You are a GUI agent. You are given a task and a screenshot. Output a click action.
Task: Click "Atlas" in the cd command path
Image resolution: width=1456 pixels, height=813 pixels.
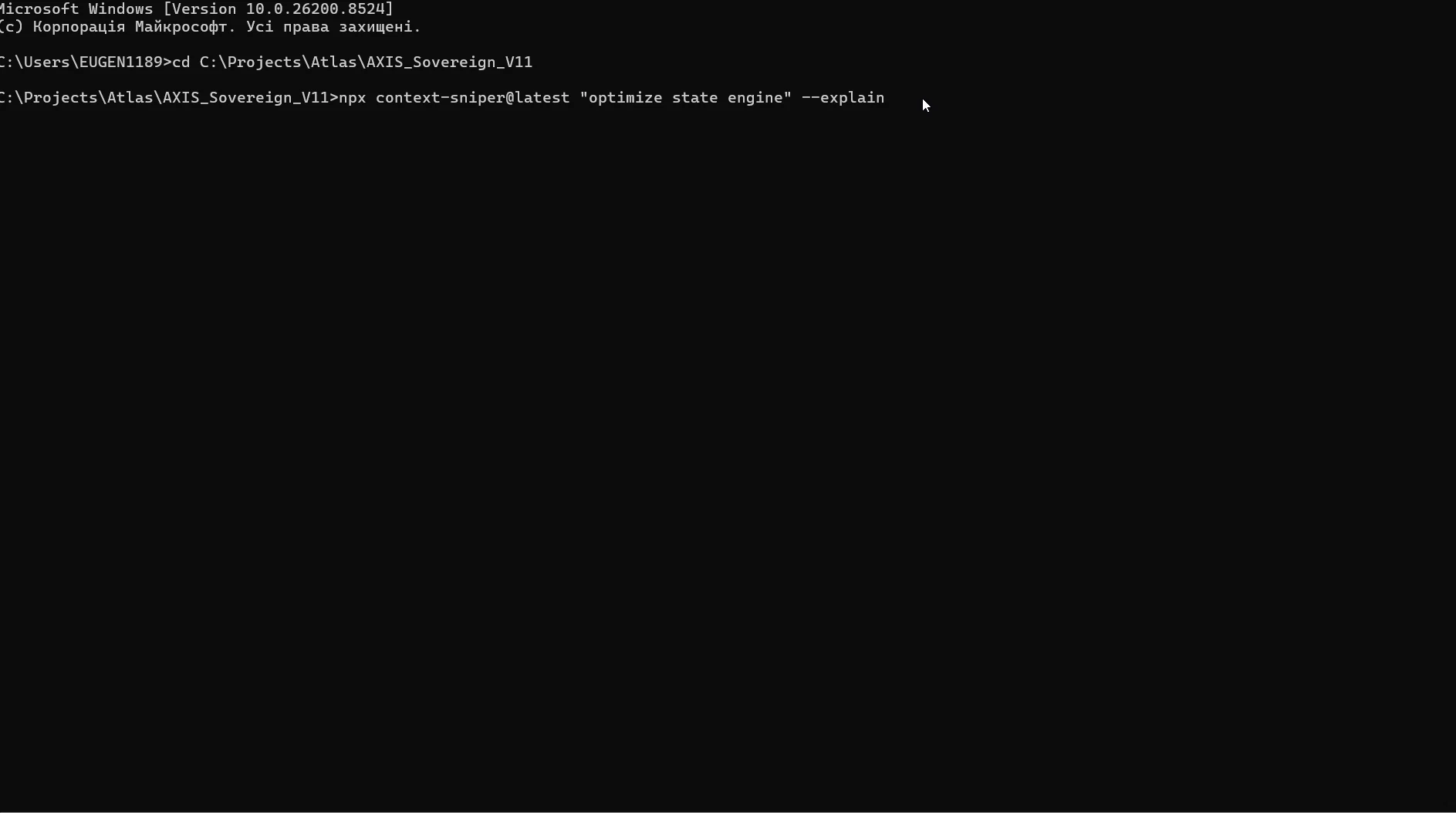(334, 62)
